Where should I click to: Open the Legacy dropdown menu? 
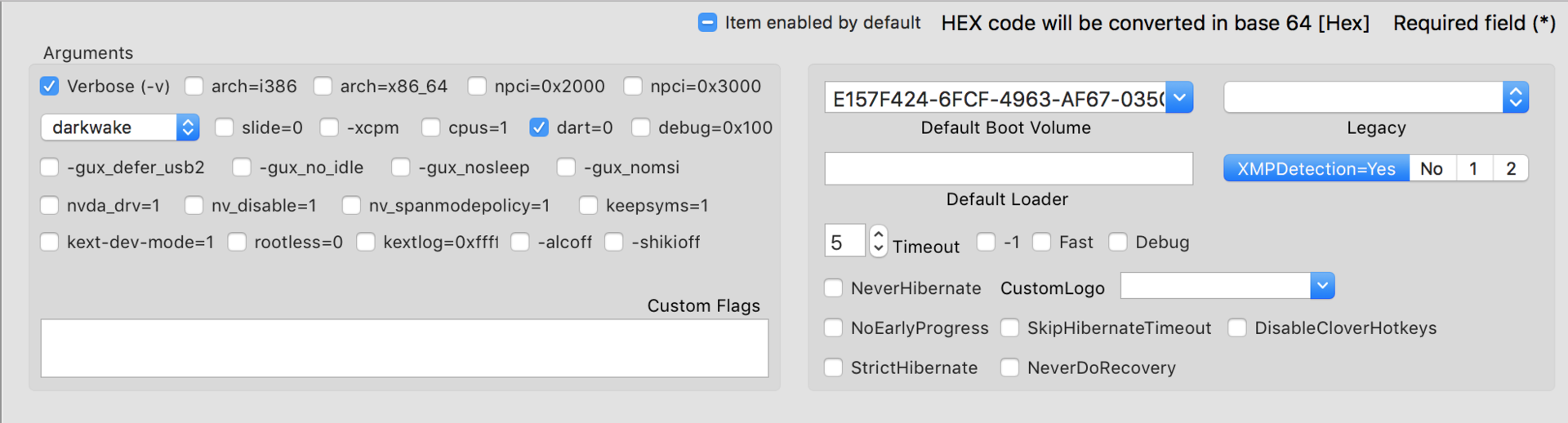1515,98
